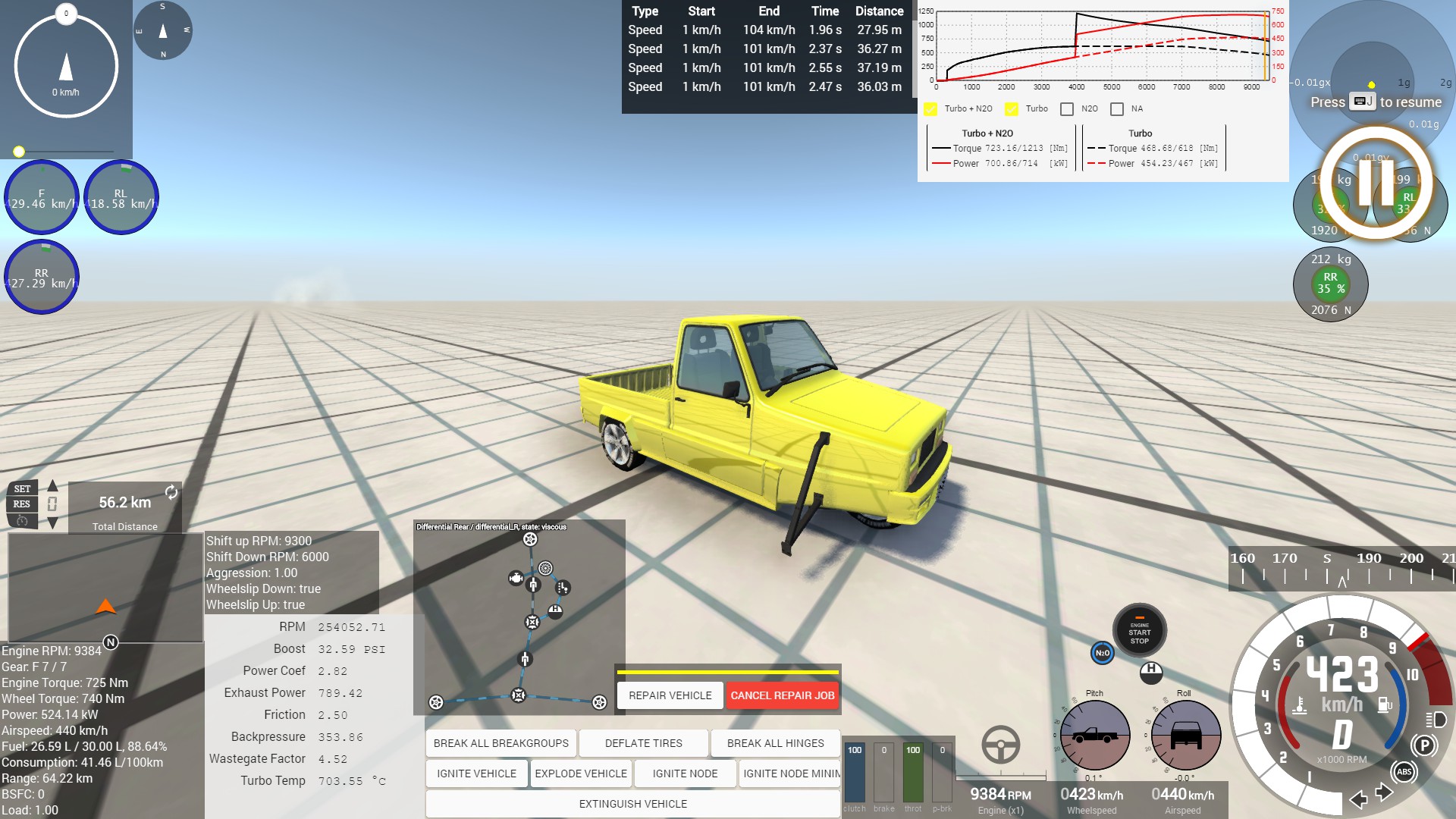Image resolution: width=1456 pixels, height=819 pixels.
Task: Click the engine temperature icon in tachometer
Action: (x=1300, y=705)
